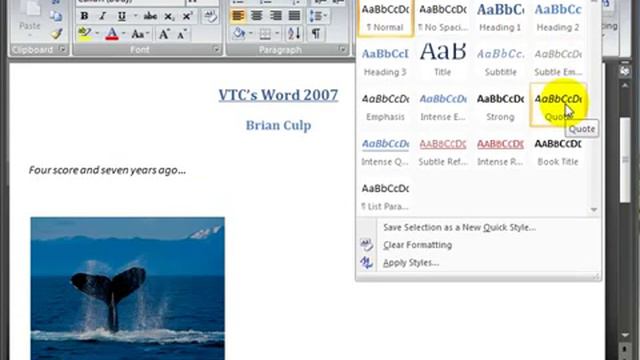Open the Font dialog box launcher
The width and height of the screenshot is (640, 360).
click(216, 50)
